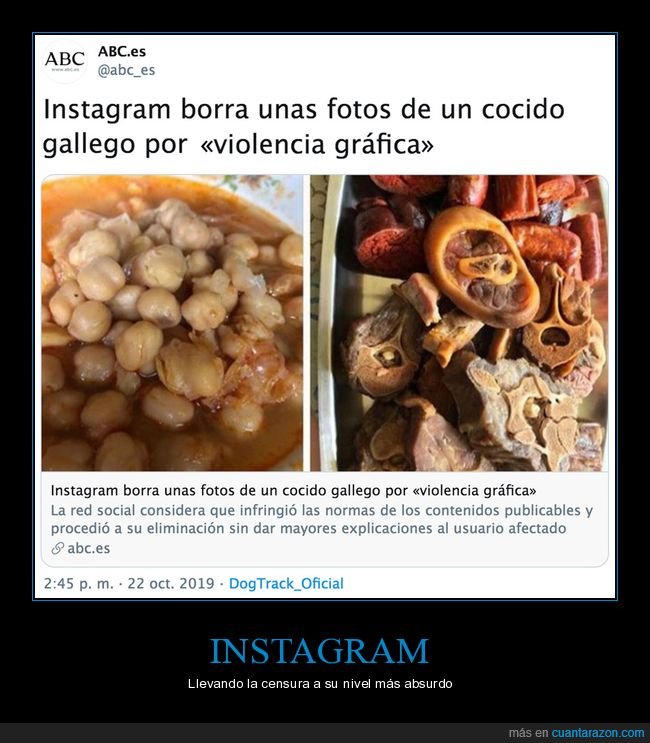
Task: Open the chickpea stew photo
Action: (172, 323)
